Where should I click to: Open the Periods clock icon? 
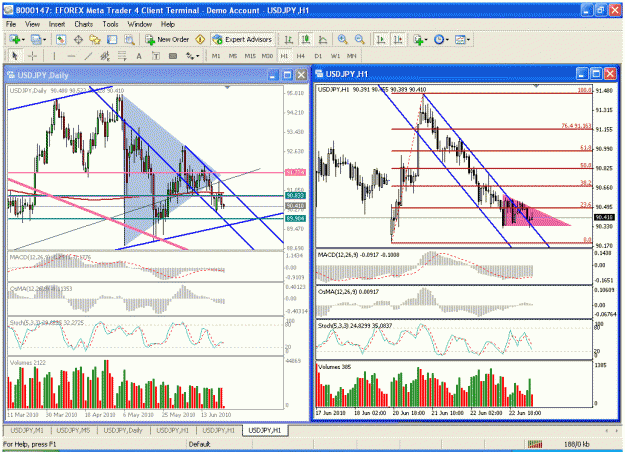coord(439,39)
